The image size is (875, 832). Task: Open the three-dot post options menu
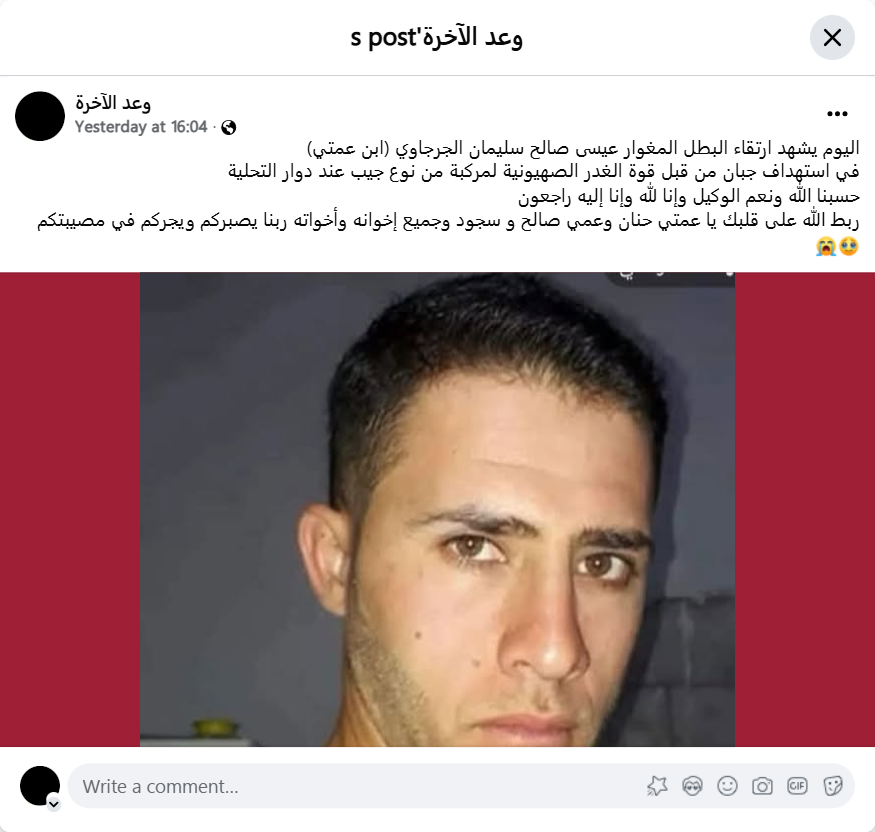pyautogui.click(x=837, y=114)
